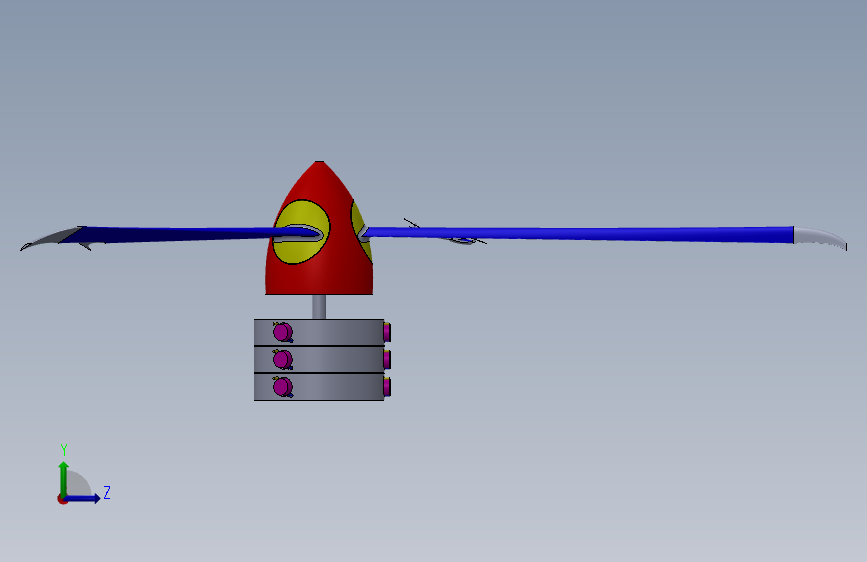
Task: Click the "Z" axis label
Action: [x=107, y=492]
